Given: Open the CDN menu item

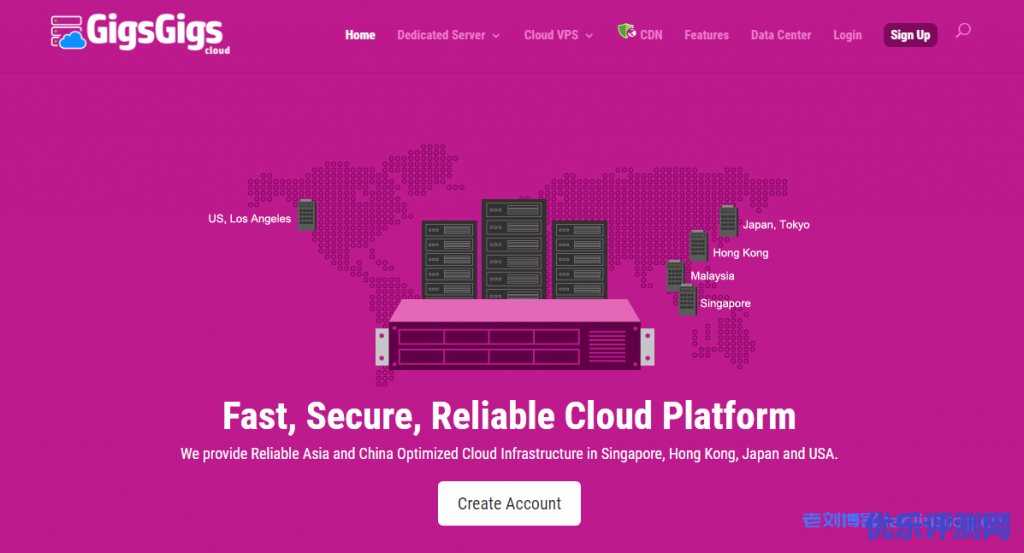Looking at the screenshot, I should coord(650,35).
